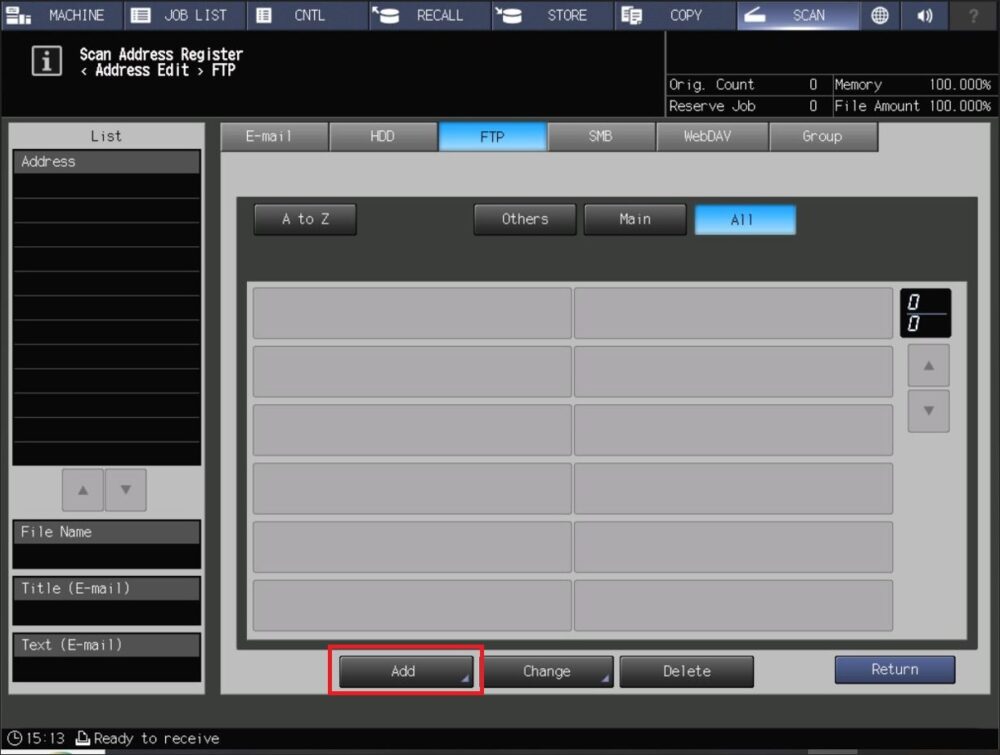Open the Add dropdown menu

[405, 671]
